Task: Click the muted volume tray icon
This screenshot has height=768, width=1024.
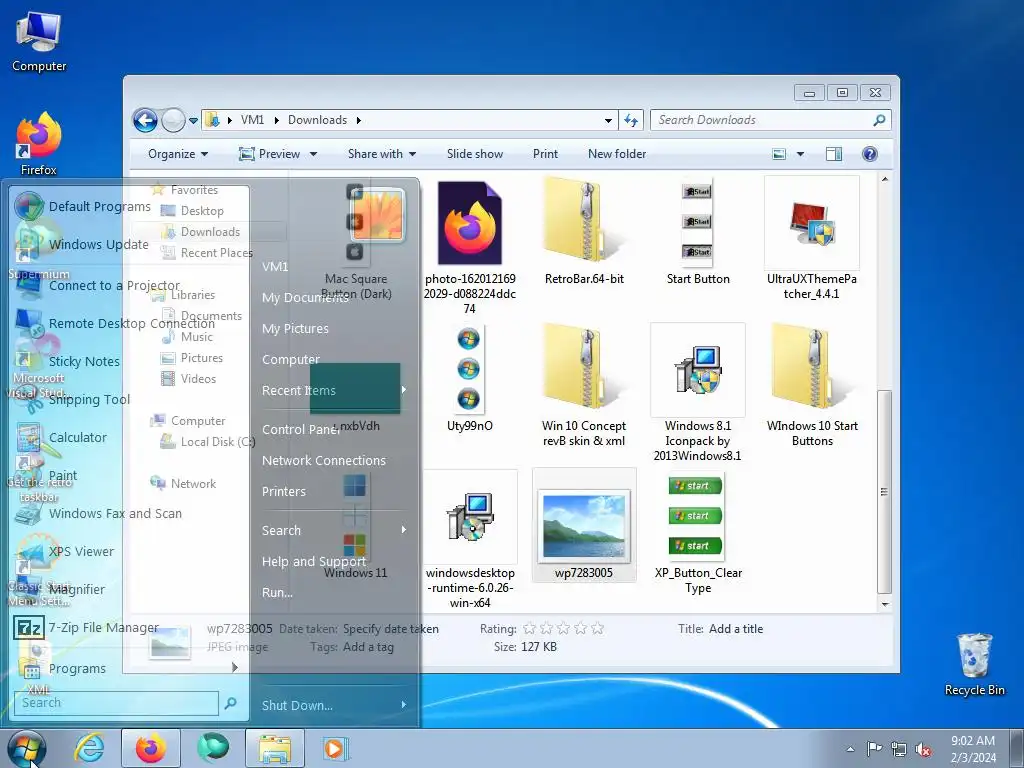Action: pos(923,749)
